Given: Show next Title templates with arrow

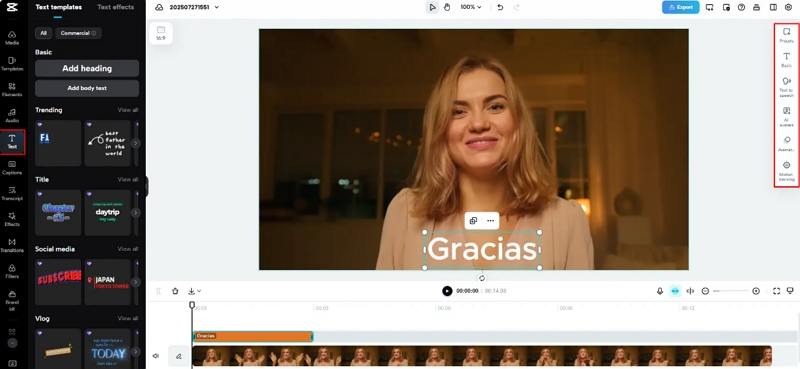Looking at the screenshot, I should (136, 213).
